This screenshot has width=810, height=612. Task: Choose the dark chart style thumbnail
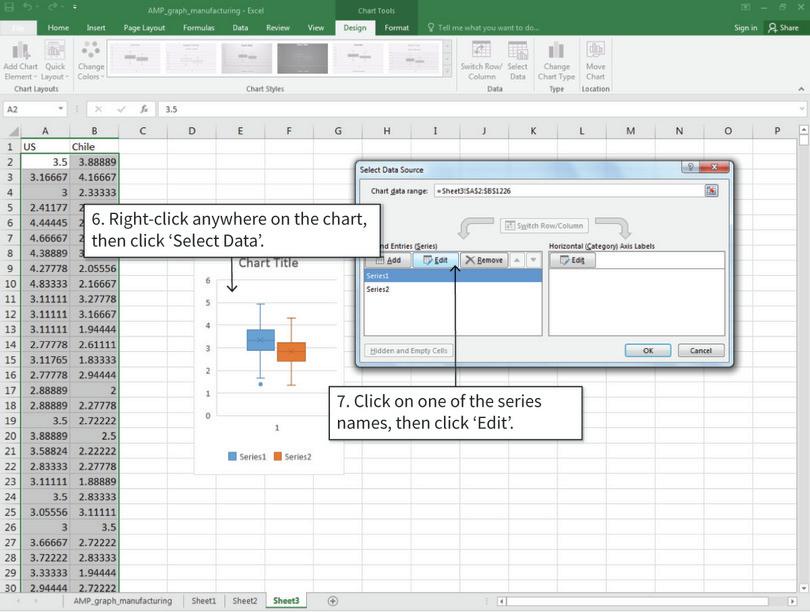click(302, 58)
